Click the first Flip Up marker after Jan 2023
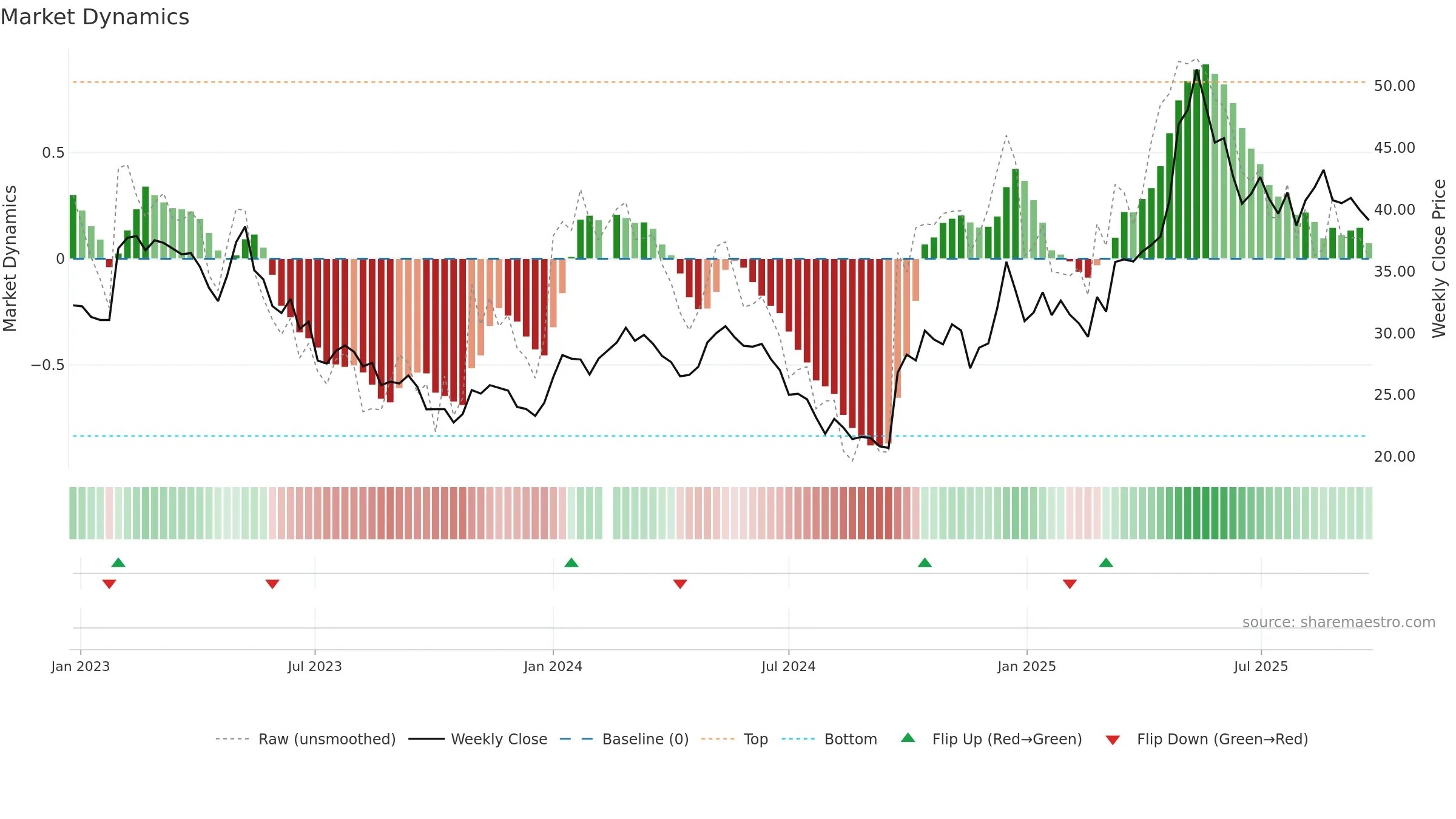This screenshot has width=1456, height=819. click(x=118, y=562)
